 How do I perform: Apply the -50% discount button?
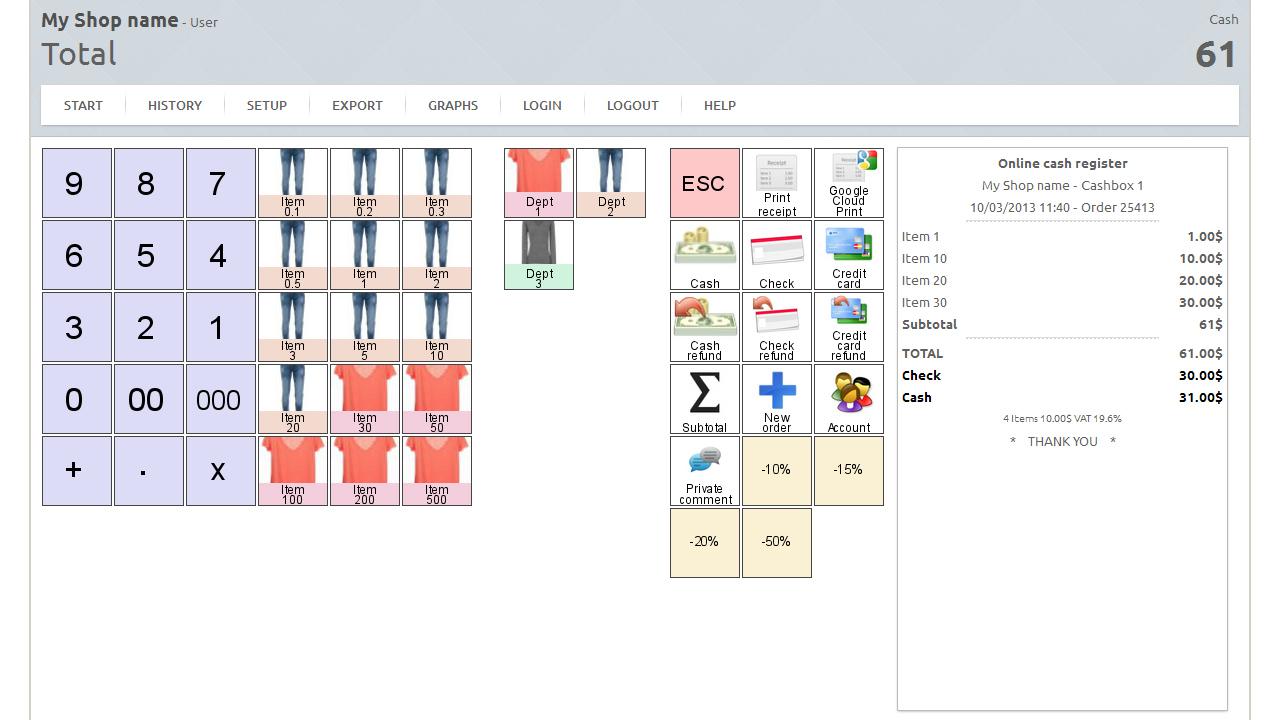point(777,543)
